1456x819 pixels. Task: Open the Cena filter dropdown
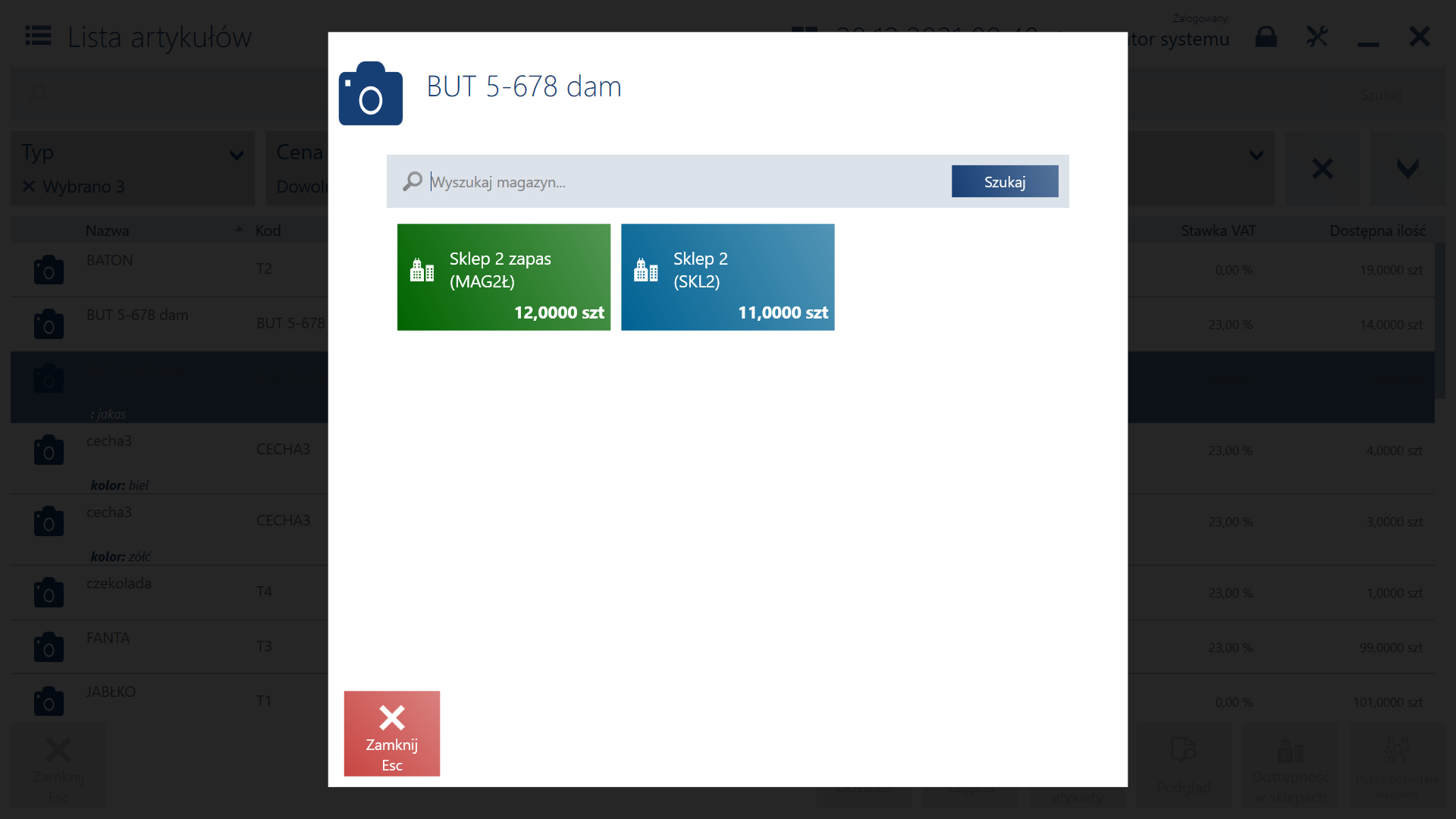click(297, 168)
